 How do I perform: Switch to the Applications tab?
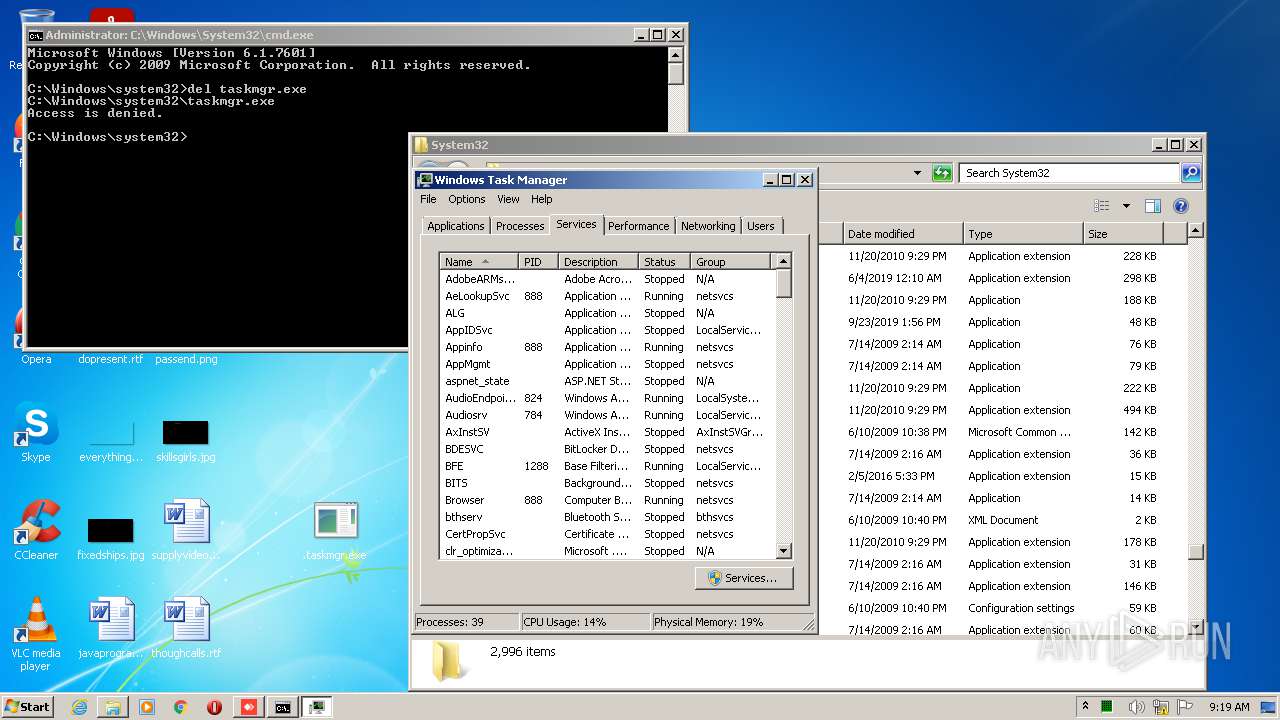(x=455, y=226)
